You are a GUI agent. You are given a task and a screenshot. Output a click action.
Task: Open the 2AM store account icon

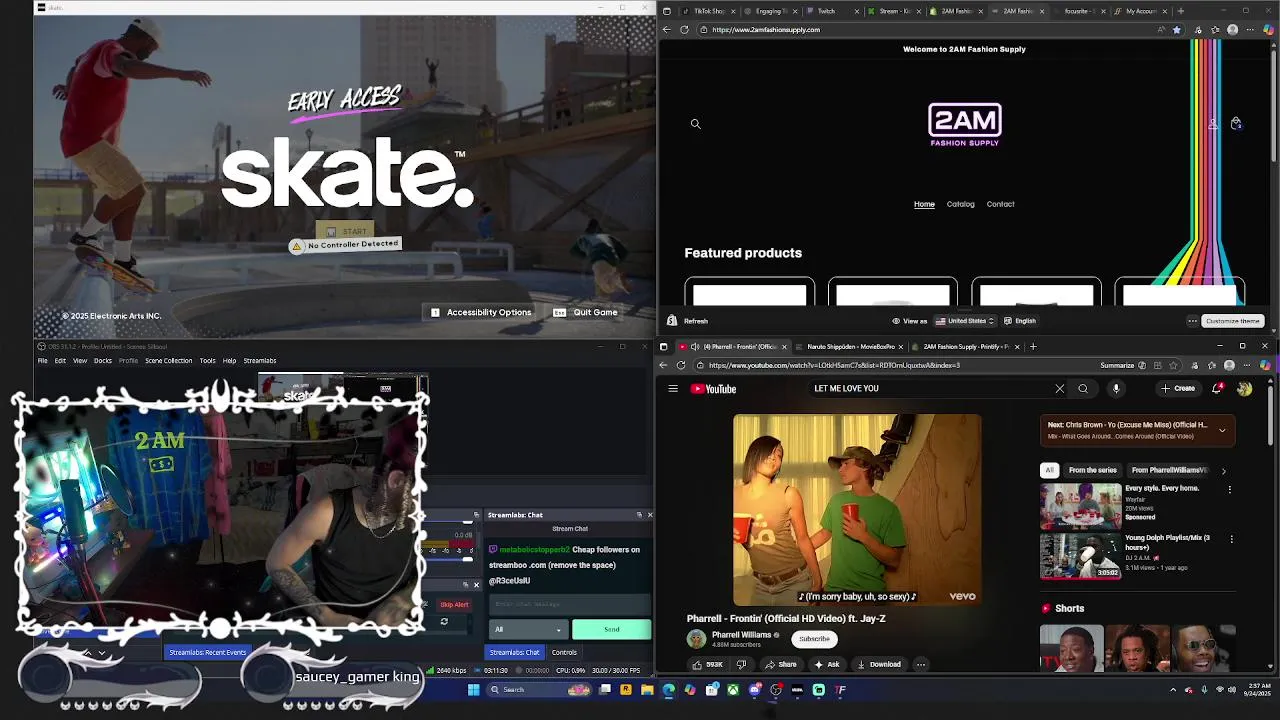tap(1213, 124)
